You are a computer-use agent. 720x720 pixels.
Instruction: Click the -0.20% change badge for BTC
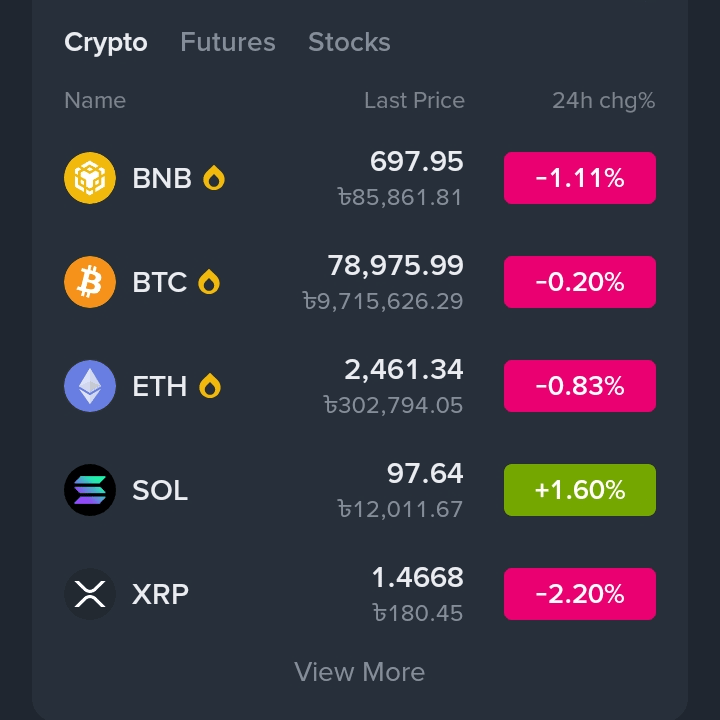(579, 282)
